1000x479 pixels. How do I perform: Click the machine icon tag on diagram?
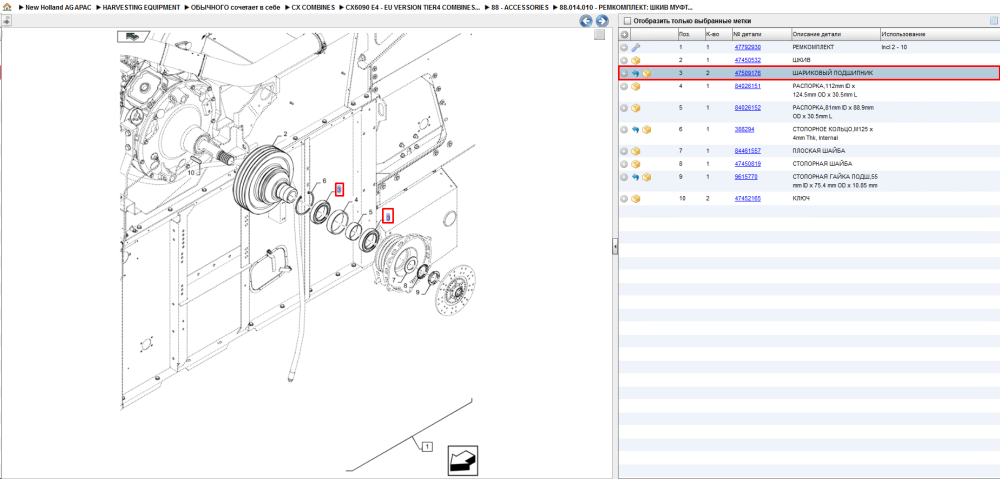133,36
